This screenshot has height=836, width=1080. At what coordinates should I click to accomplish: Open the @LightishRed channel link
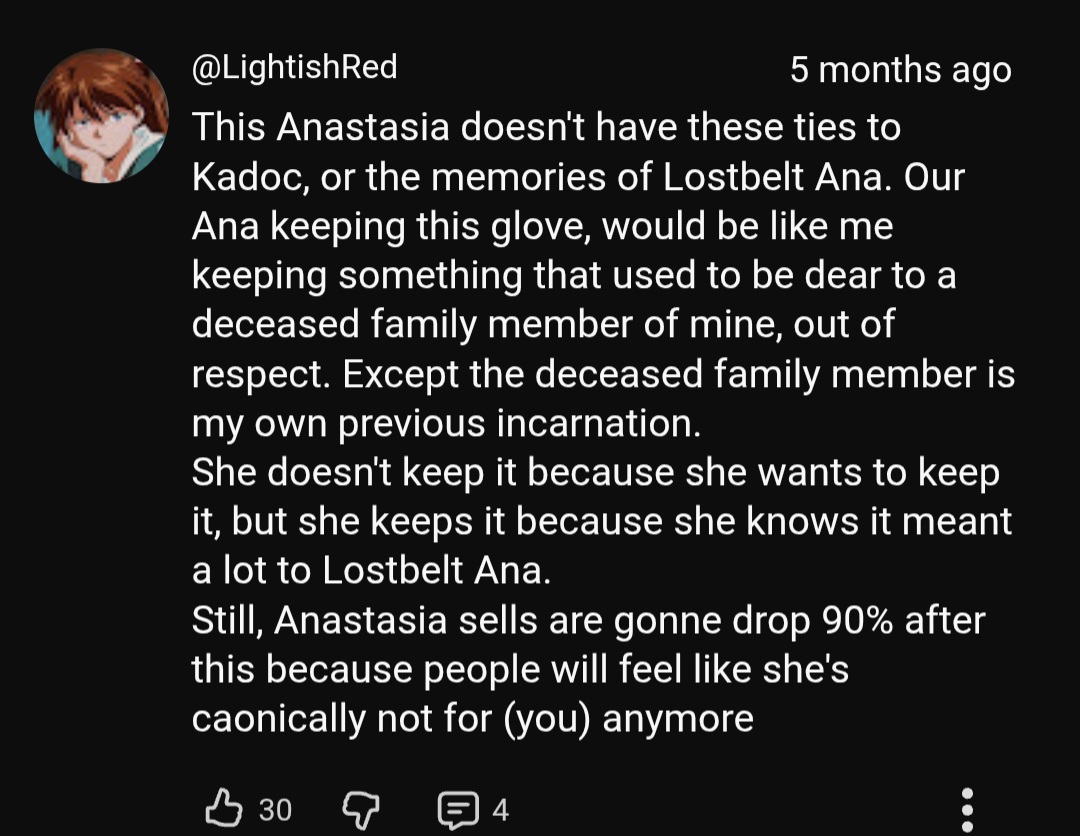pos(294,67)
